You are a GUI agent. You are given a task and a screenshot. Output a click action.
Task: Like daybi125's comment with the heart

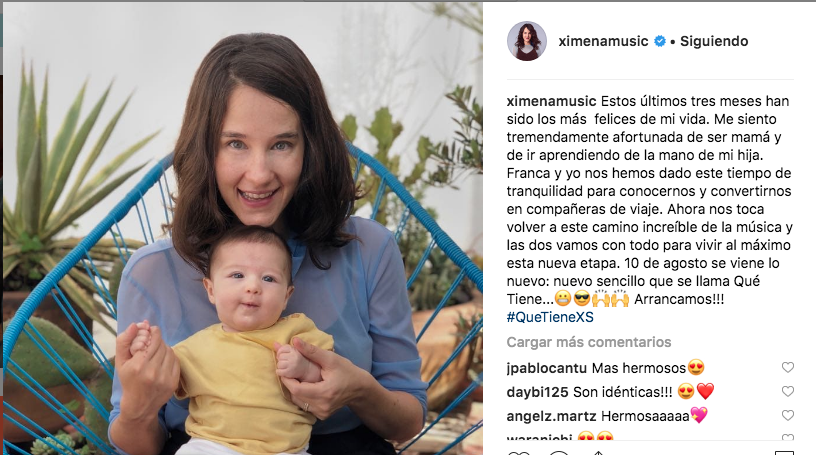click(787, 391)
